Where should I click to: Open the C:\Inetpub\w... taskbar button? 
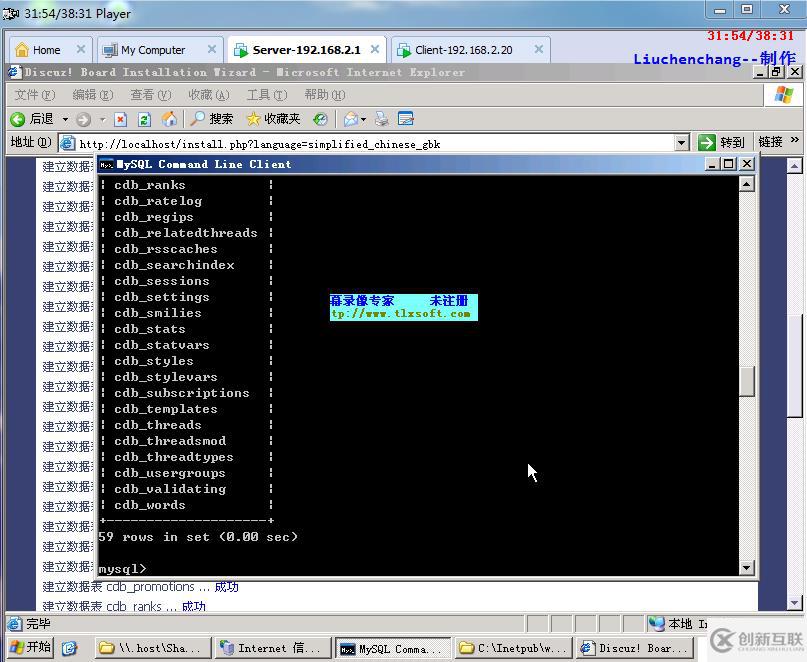point(513,648)
